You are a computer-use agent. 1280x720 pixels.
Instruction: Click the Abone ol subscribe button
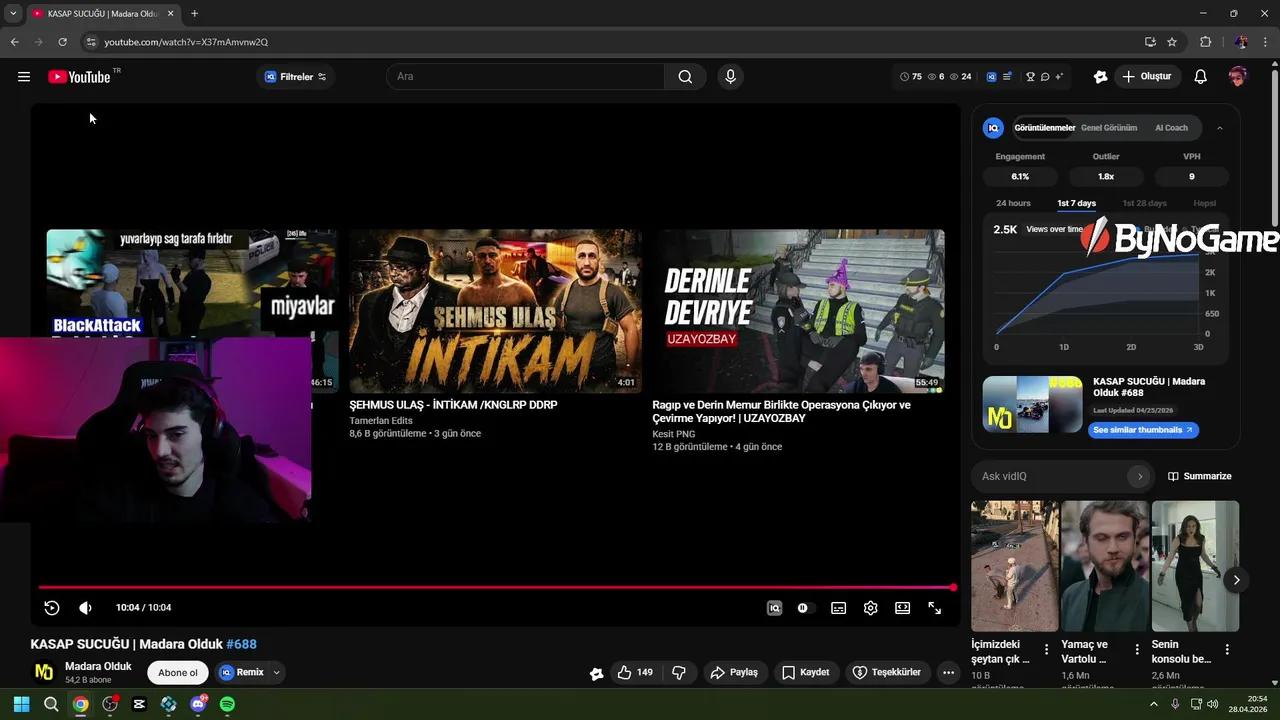(x=178, y=673)
